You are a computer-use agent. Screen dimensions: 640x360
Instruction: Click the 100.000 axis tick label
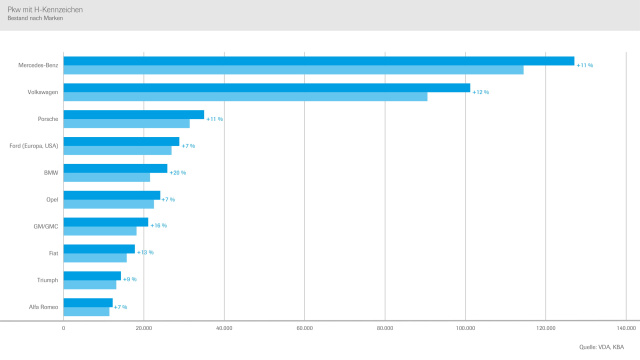(x=465, y=328)
